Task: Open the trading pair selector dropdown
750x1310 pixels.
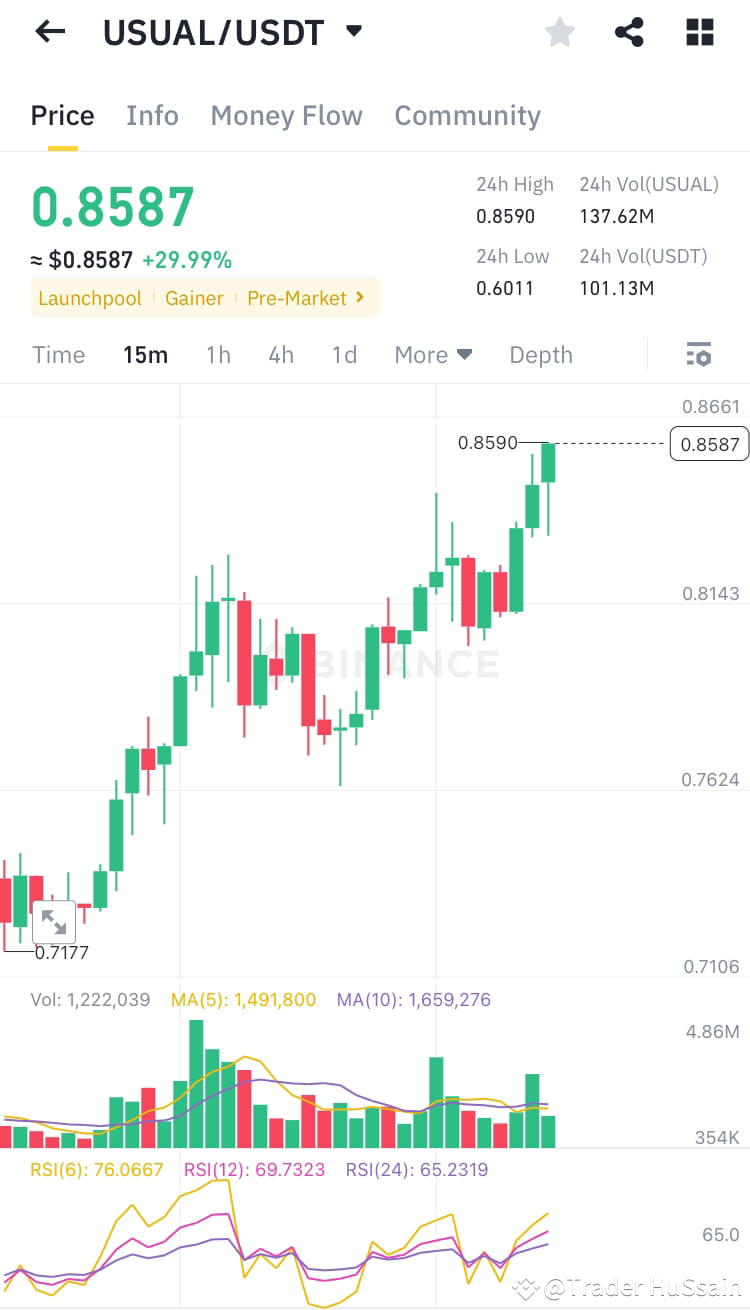Action: (x=354, y=31)
